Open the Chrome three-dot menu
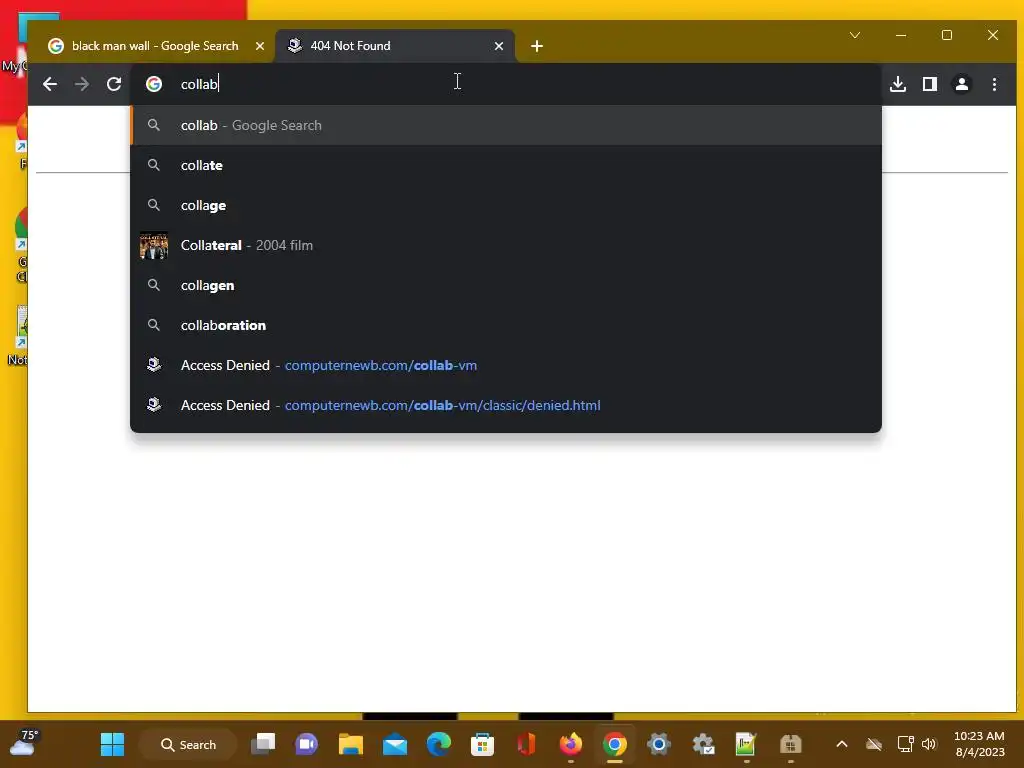This screenshot has width=1024, height=768. click(x=994, y=84)
